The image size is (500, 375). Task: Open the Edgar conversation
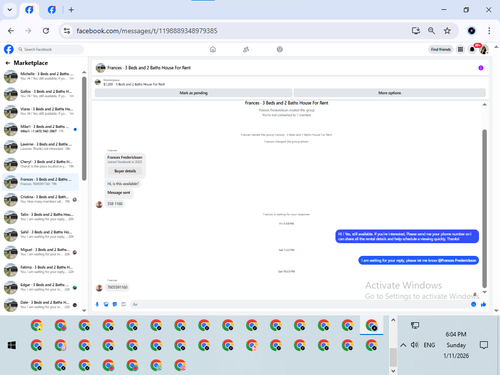(40, 287)
